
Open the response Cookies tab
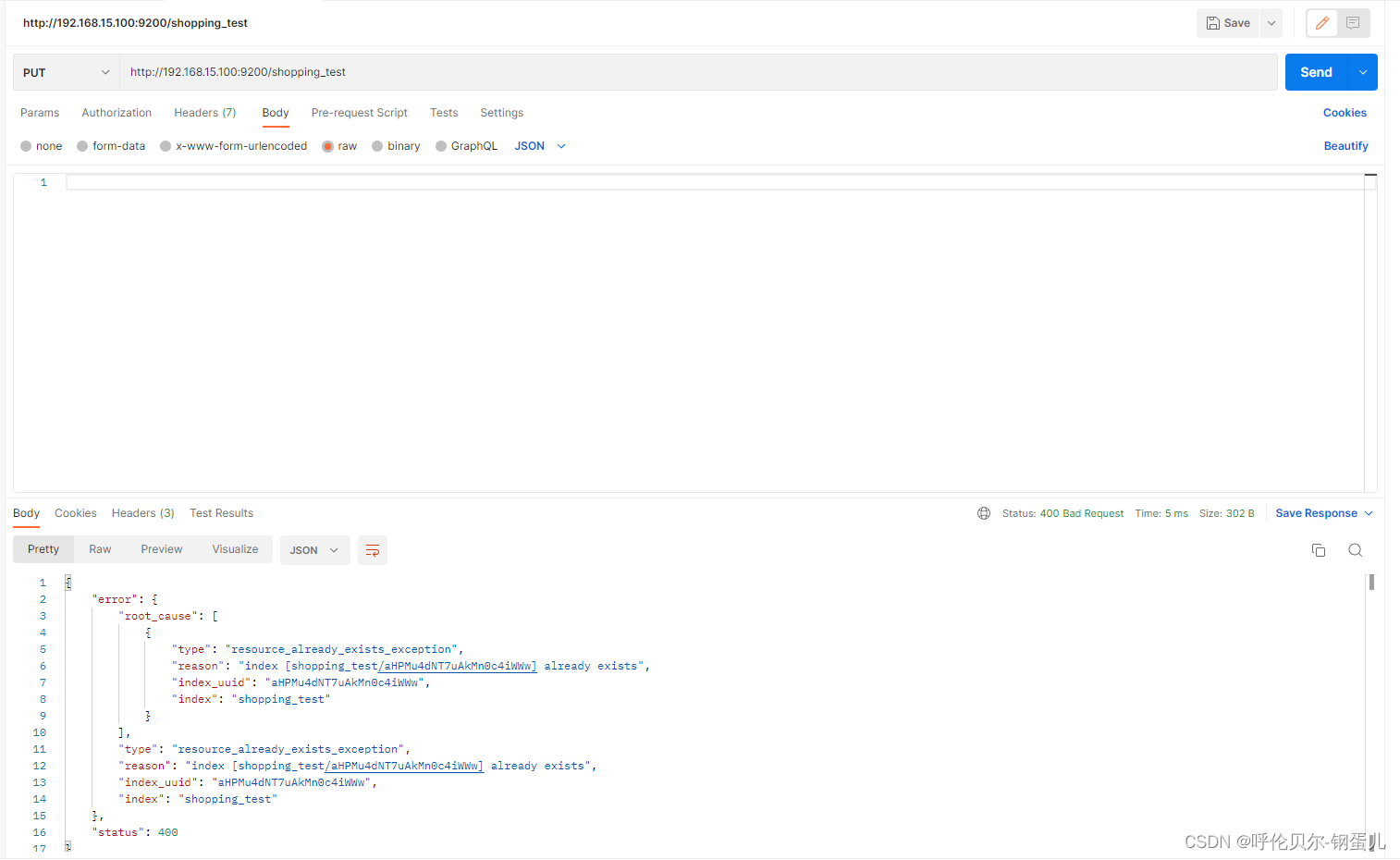click(76, 513)
